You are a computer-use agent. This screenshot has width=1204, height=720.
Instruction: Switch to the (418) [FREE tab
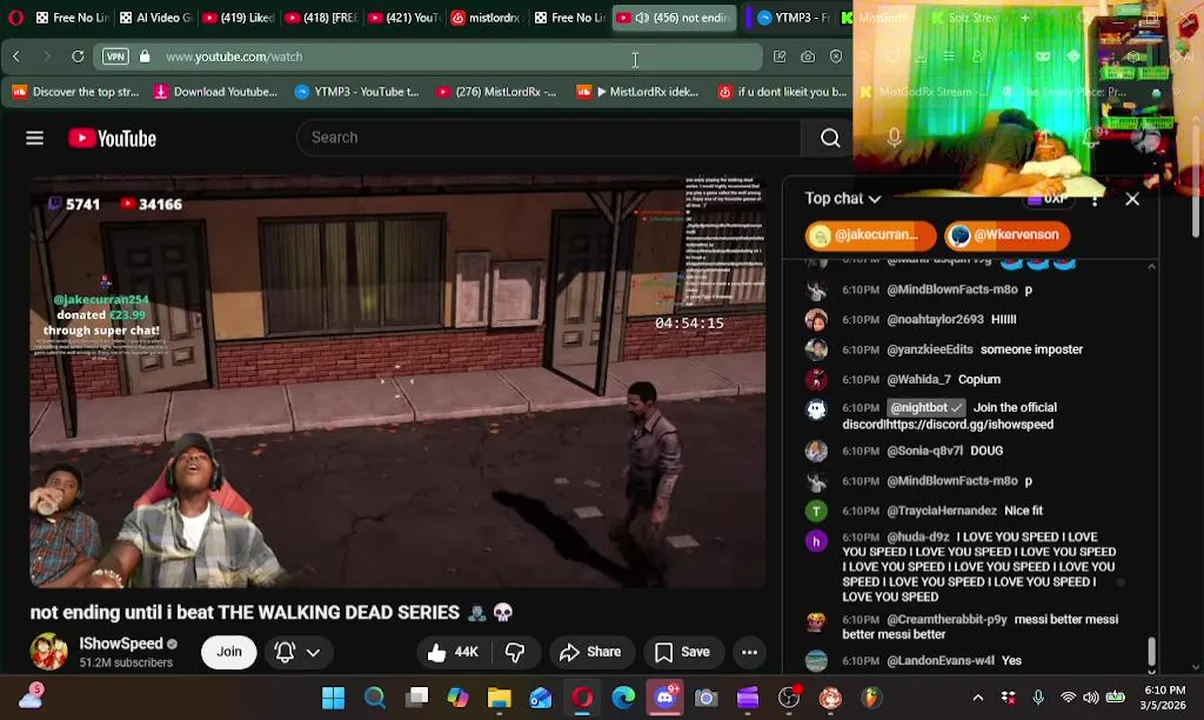(x=321, y=18)
